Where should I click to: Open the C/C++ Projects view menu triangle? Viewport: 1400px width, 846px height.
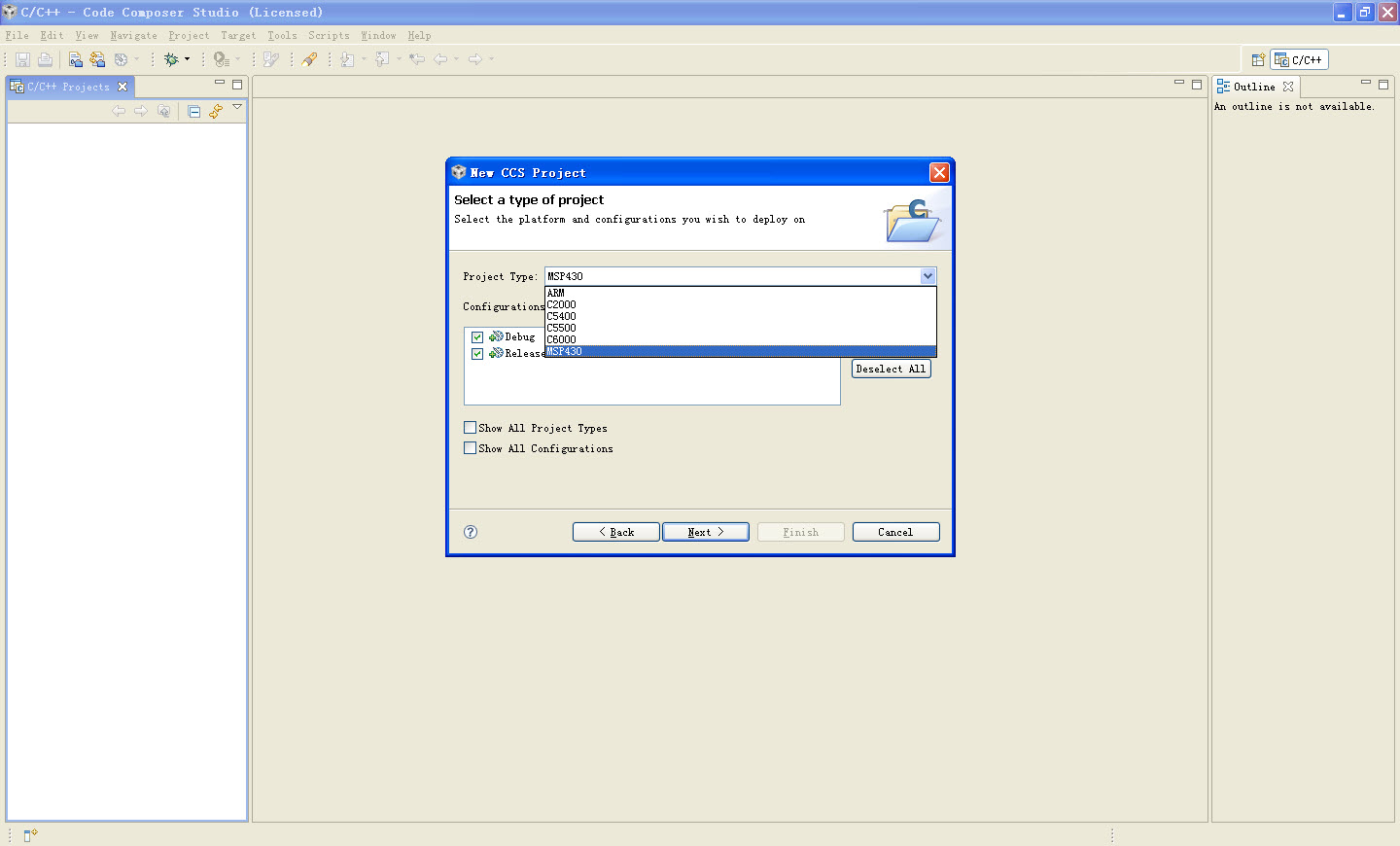[x=237, y=107]
